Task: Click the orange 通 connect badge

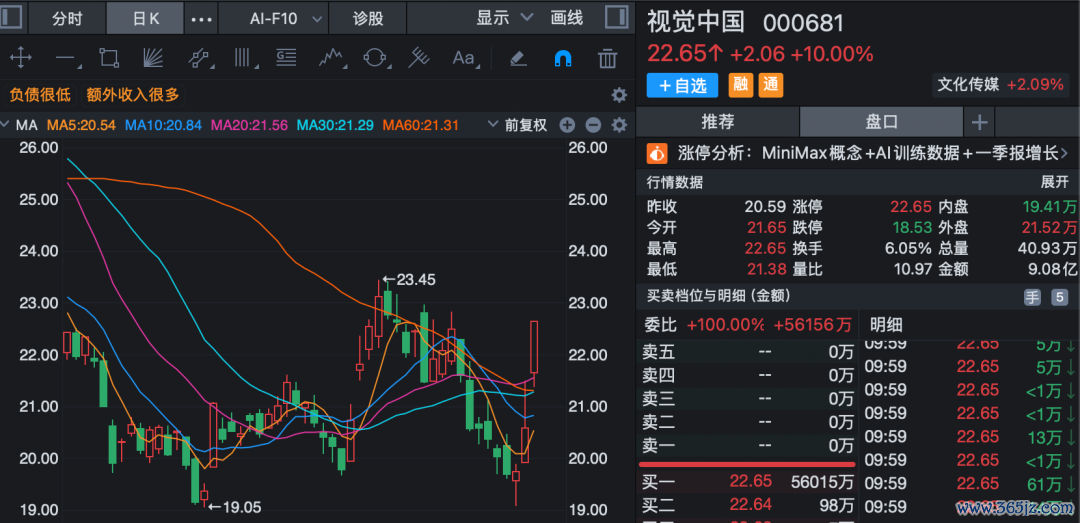Action: 771,85
